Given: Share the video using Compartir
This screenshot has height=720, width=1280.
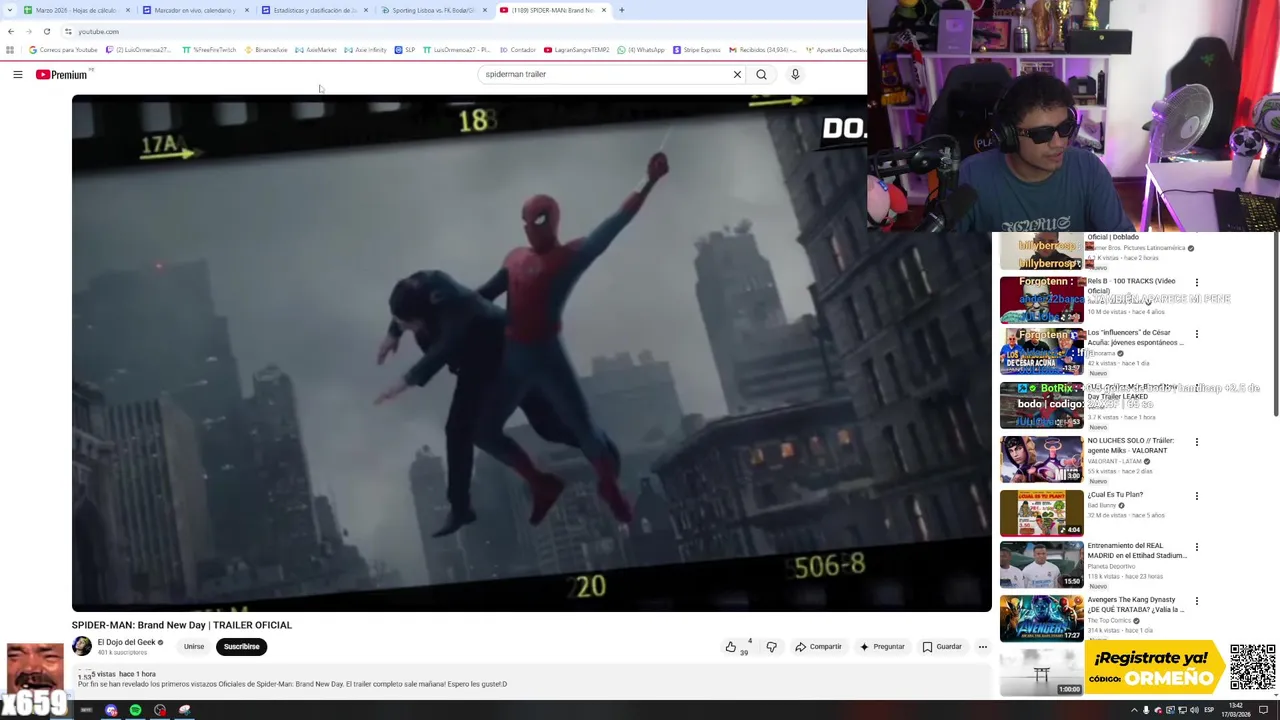Looking at the screenshot, I should 818,647.
